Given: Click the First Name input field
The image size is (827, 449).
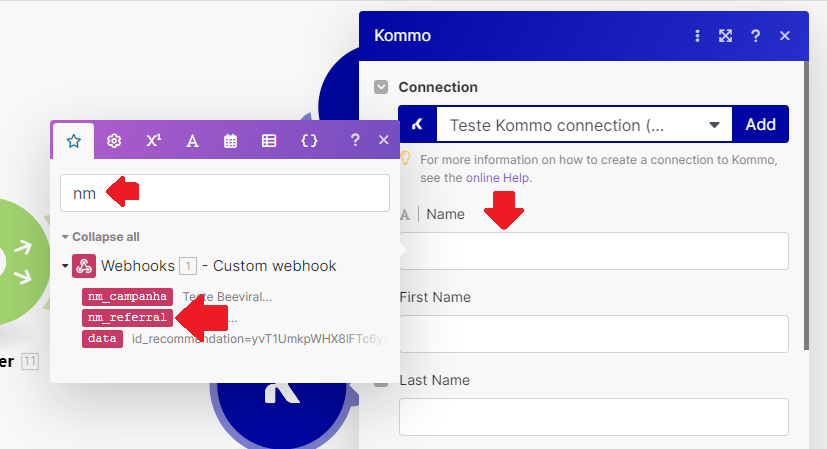Looking at the screenshot, I should click(x=594, y=334).
